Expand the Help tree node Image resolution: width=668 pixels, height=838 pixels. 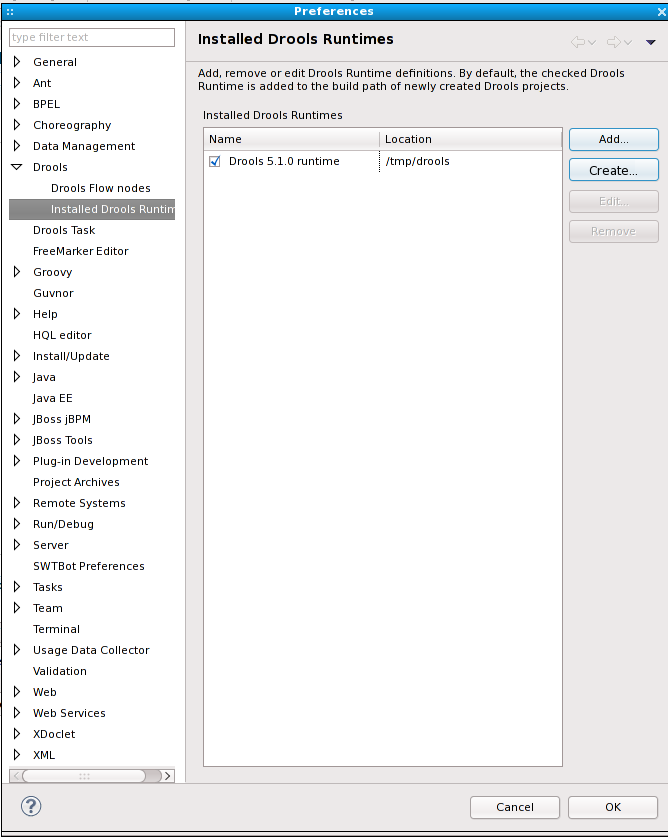[17, 314]
